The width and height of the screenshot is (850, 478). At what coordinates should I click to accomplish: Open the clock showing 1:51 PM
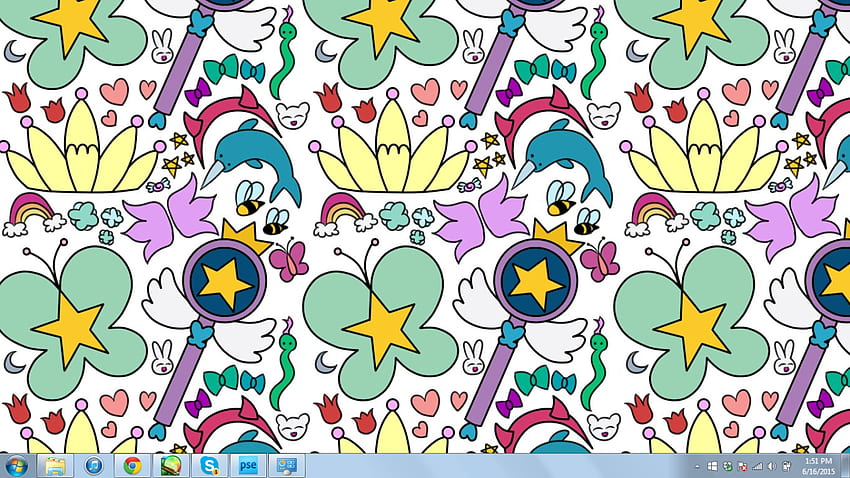point(819,466)
